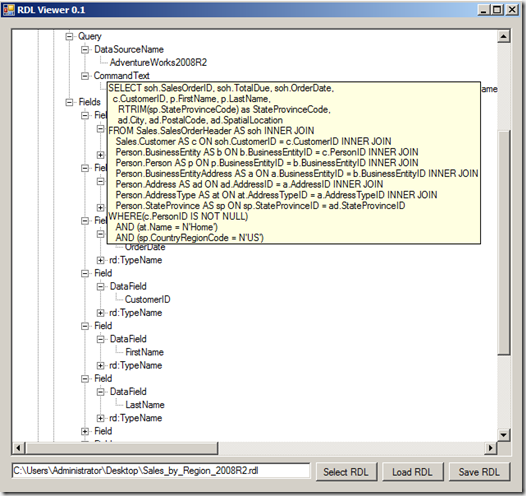Expand the last collapsed Field node
Viewport: 526px width, 496px height.
pyautogui.click(x=85, y=431)
